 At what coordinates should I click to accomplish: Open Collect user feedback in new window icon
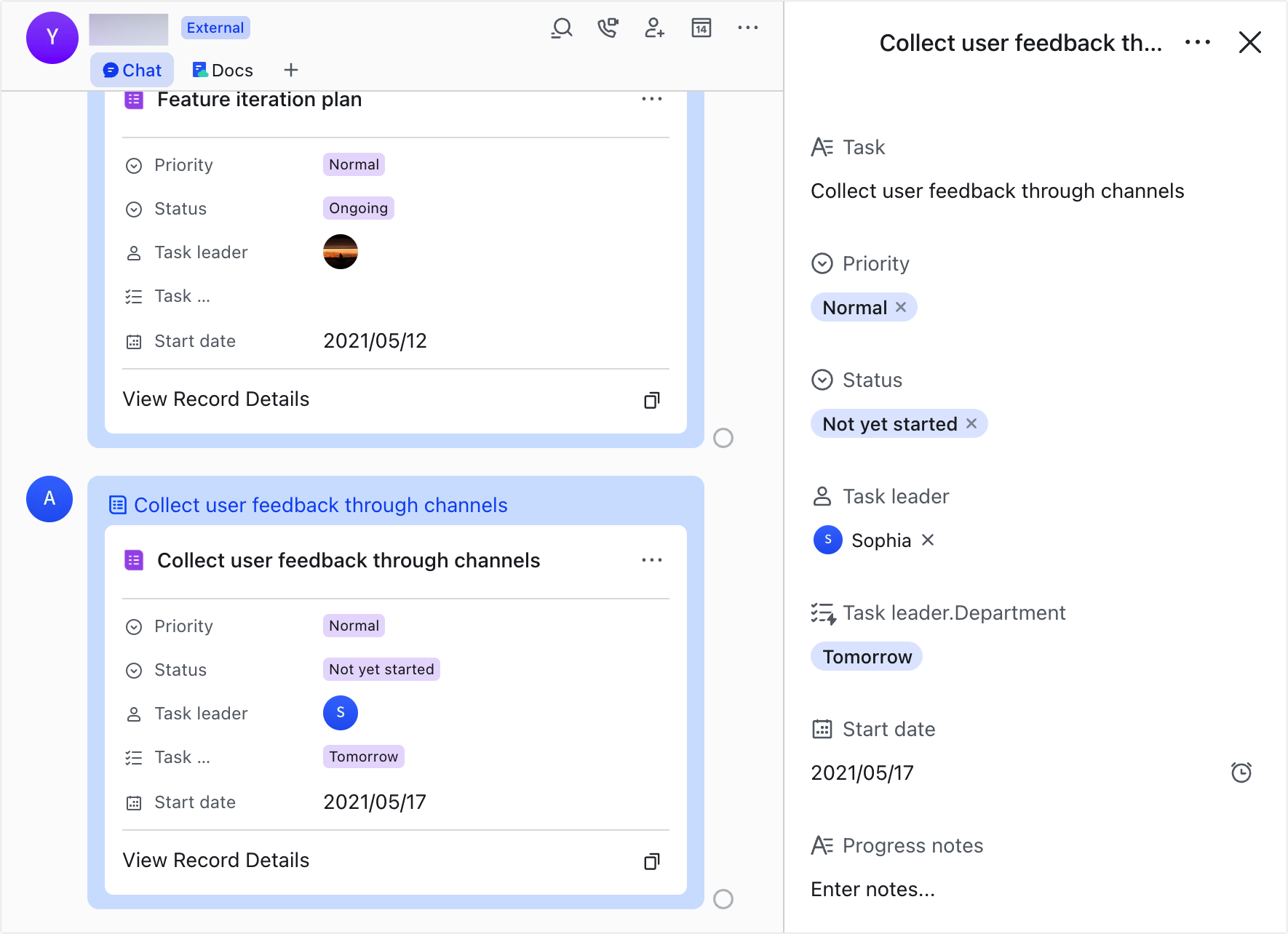pyautogui.click(x=652, y=861)
